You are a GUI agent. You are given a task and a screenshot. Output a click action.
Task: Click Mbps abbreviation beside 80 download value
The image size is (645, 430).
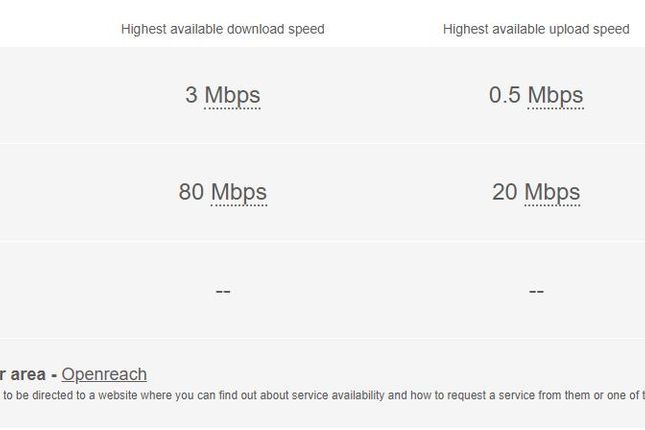(x=239, y=192)
